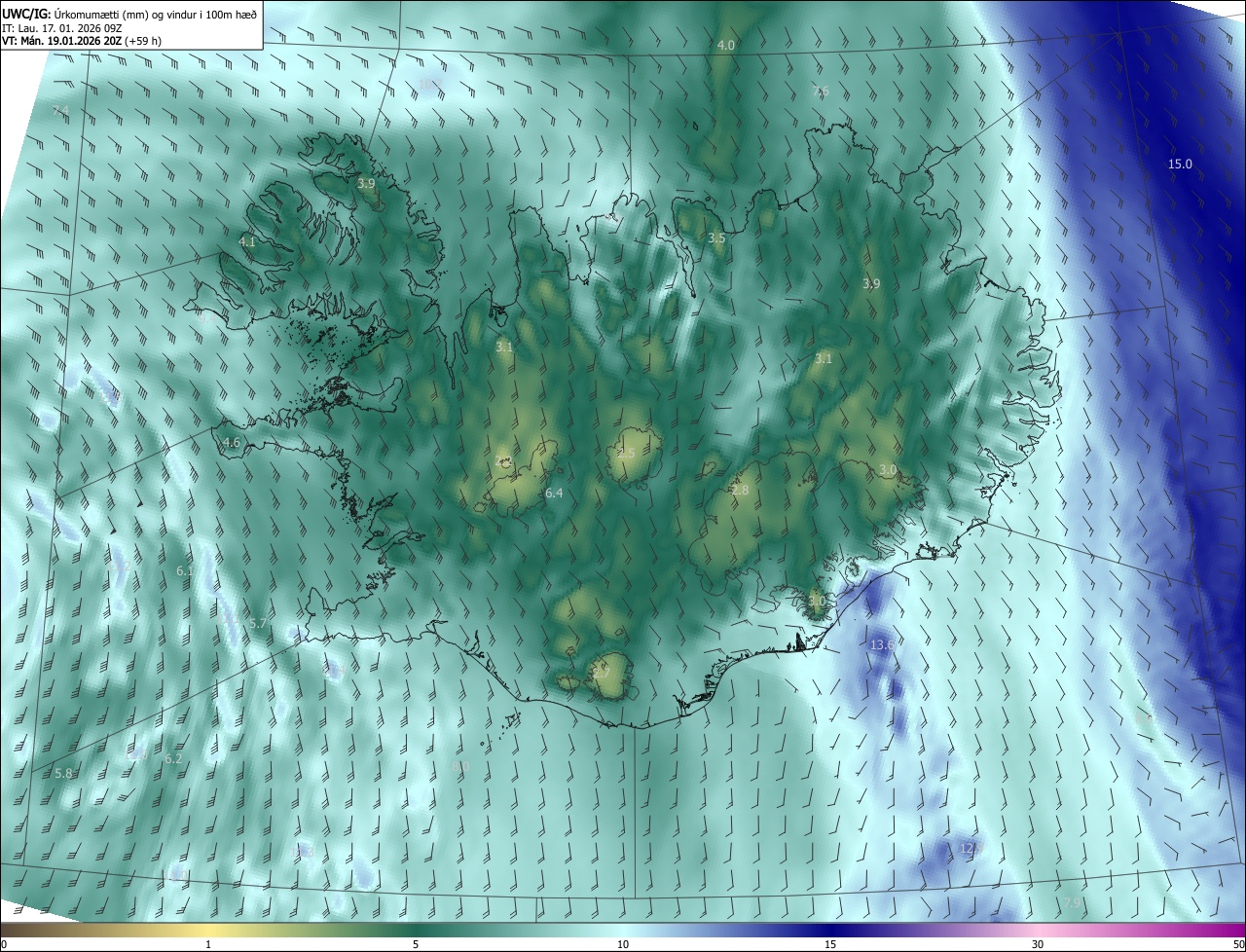
Task: Click the 6.4 value label on the map
Action: coord(554,494)
